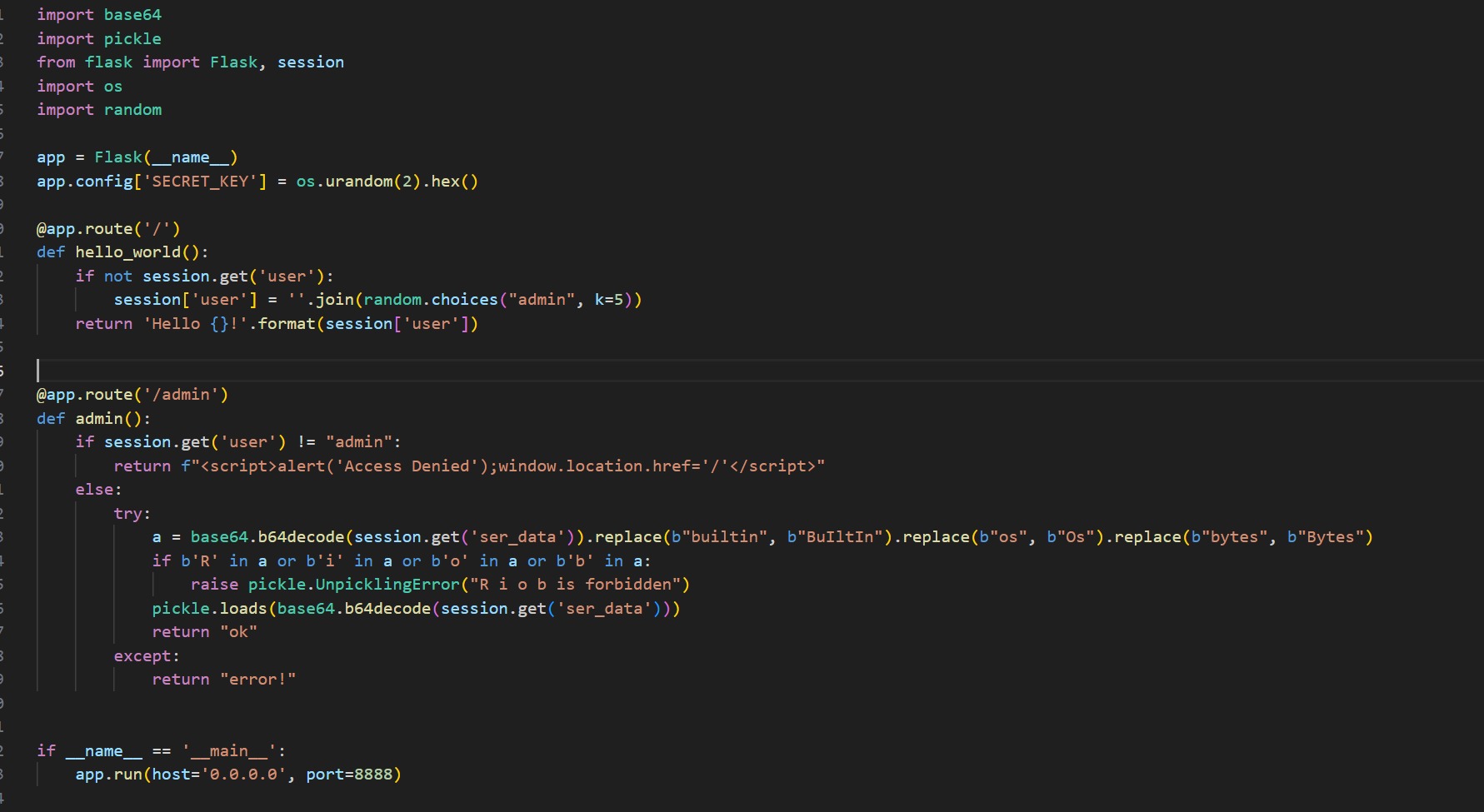This screenshot has height=812, width=1484.
Task: Click the 'Hello {}!' string
Action: 196,324
